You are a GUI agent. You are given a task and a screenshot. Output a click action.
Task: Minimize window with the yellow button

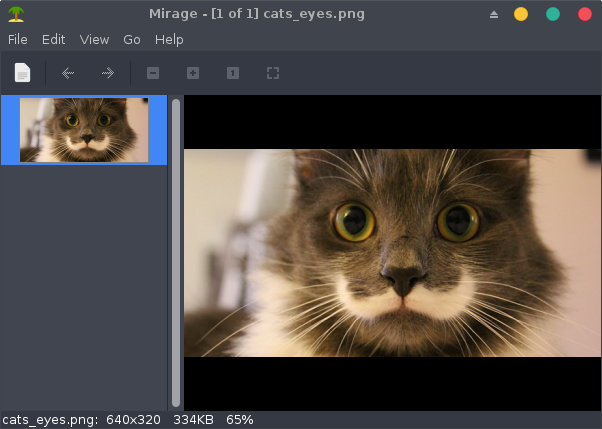point(521,14)
